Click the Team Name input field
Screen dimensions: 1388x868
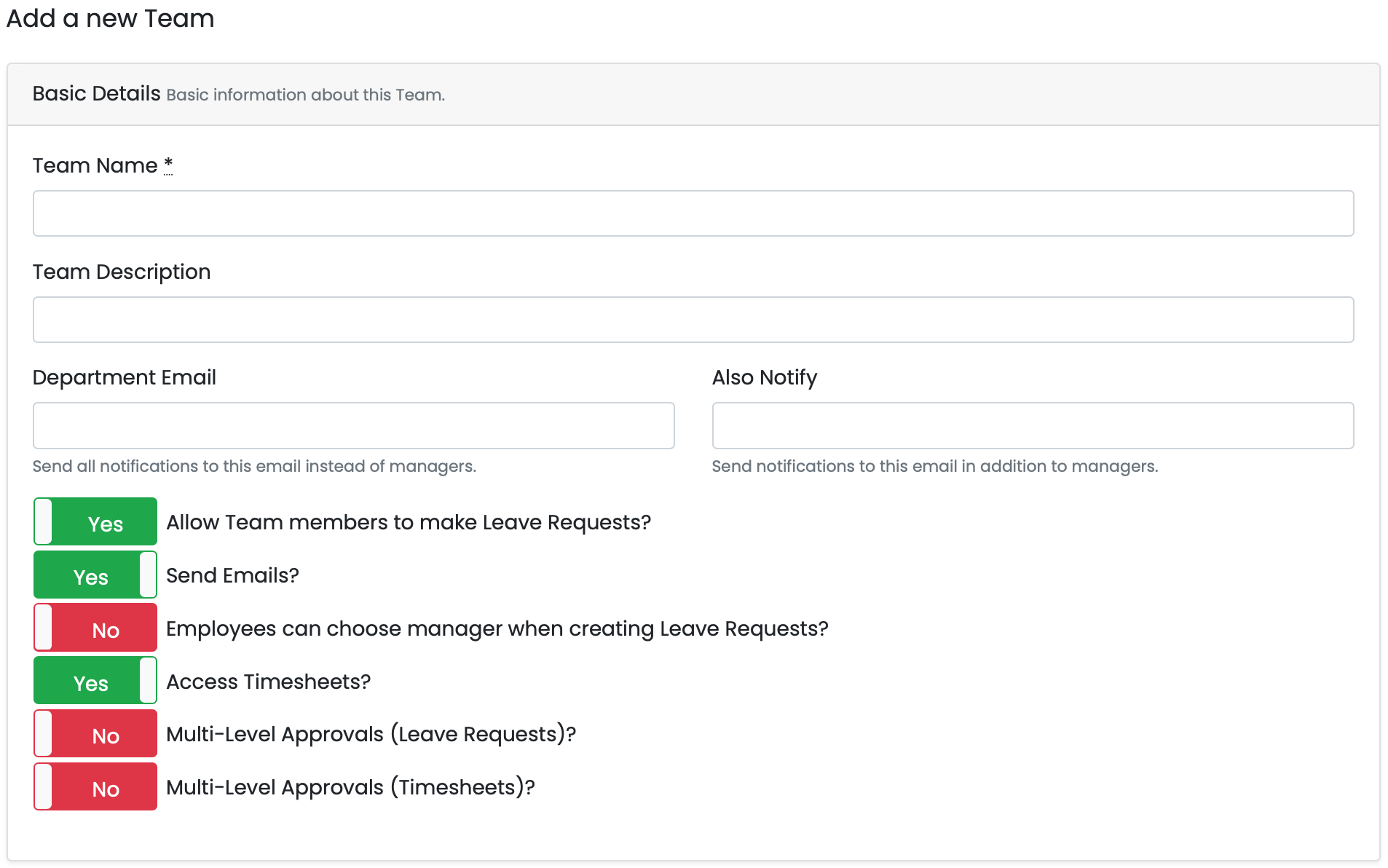pyautogui.click(x=693, y=213)
